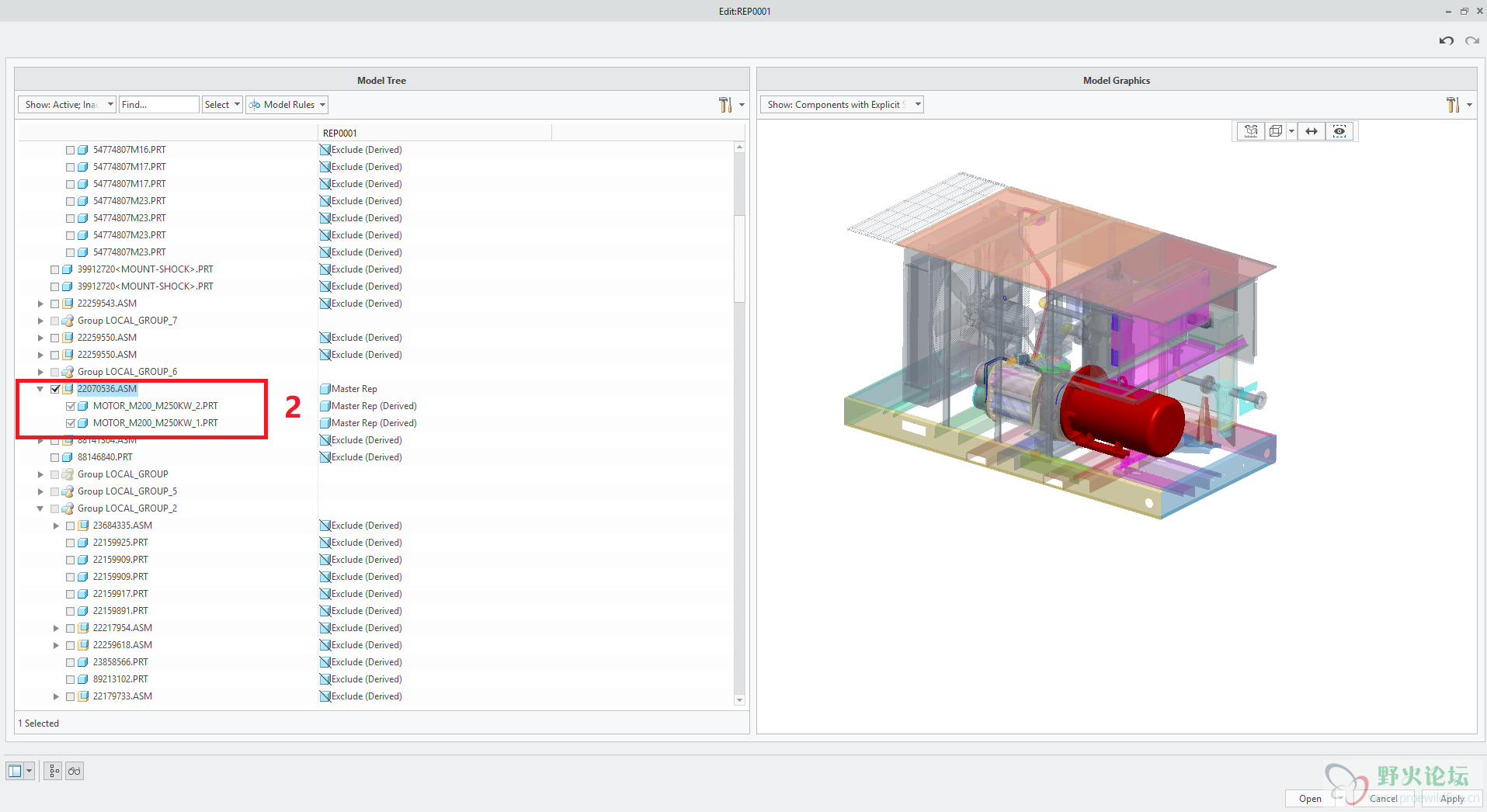1487x812 pixels.
Task: Toggle checkbox for MOTOR_M200_M250KW_2.PRT
Action: [71, 406]
